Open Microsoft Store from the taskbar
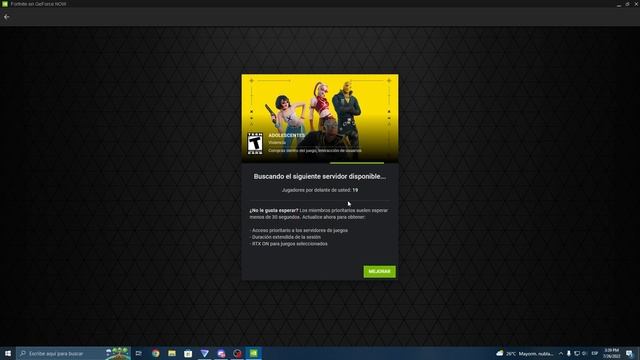This screenshot has height=360, width=640. pos(188,353)
